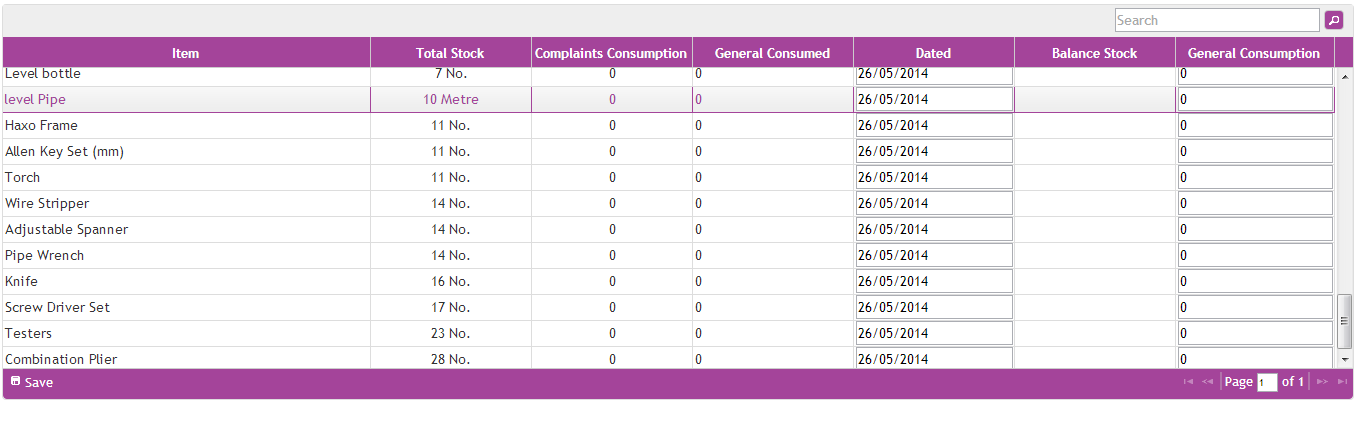Click the Complaints Consumption column header
The width and height of the screenshot is (1366, 428).
tap(611, 53)
